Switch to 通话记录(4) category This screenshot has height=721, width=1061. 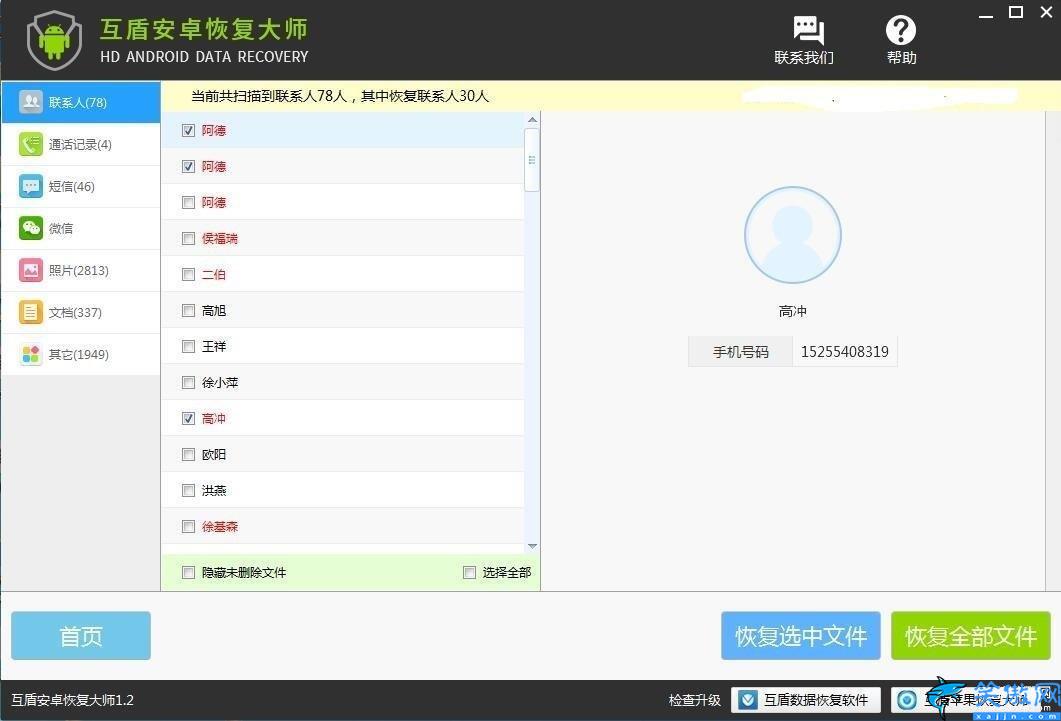click(81, 144)
